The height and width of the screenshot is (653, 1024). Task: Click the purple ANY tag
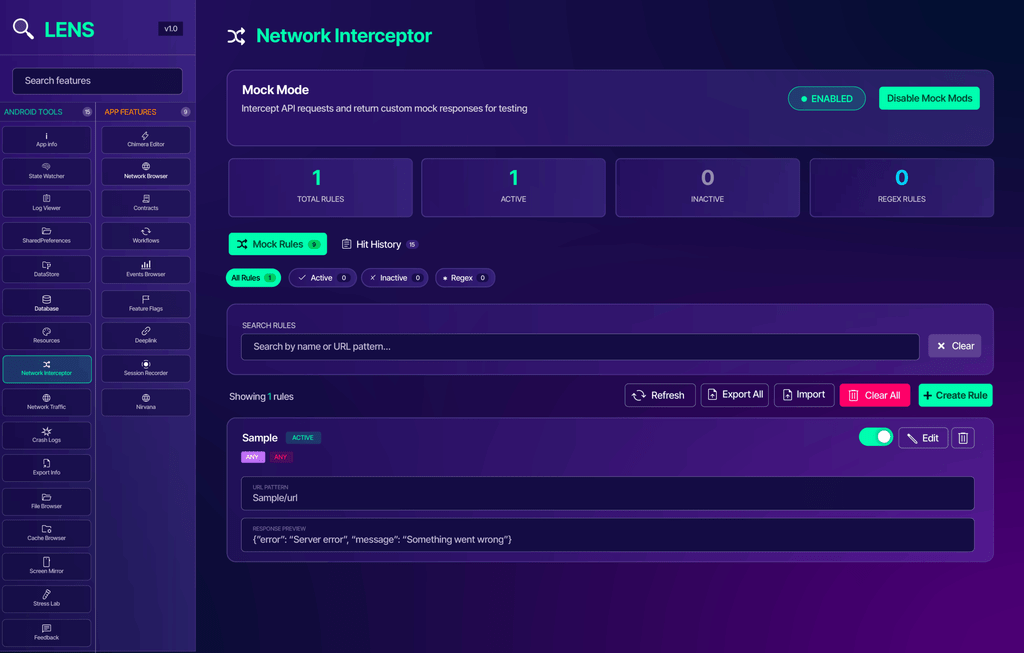[253, 457]
